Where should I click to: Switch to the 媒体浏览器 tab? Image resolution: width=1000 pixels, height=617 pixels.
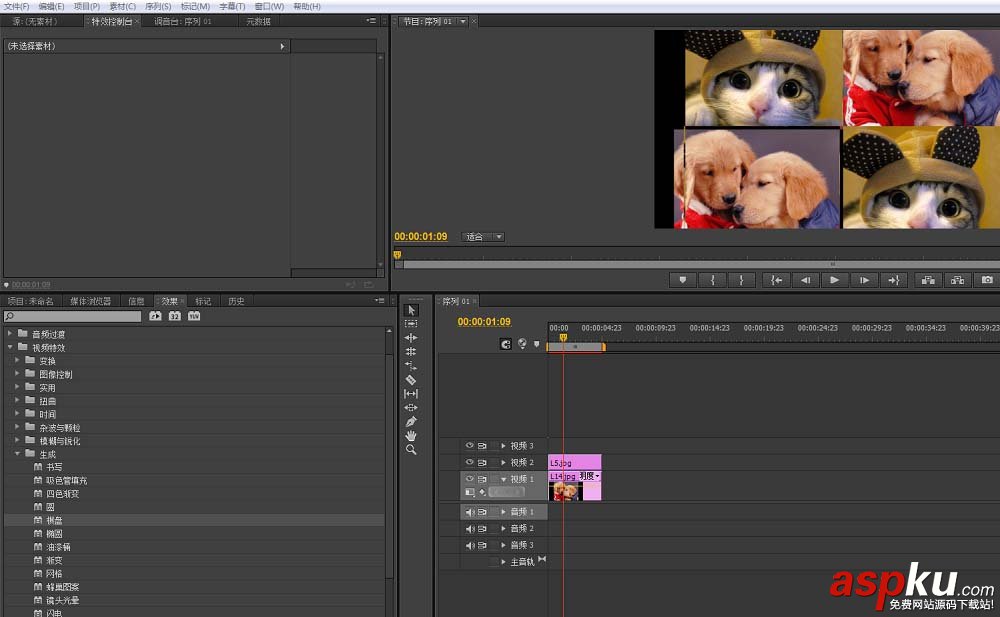pyautogui.click(x=91, y=301)
